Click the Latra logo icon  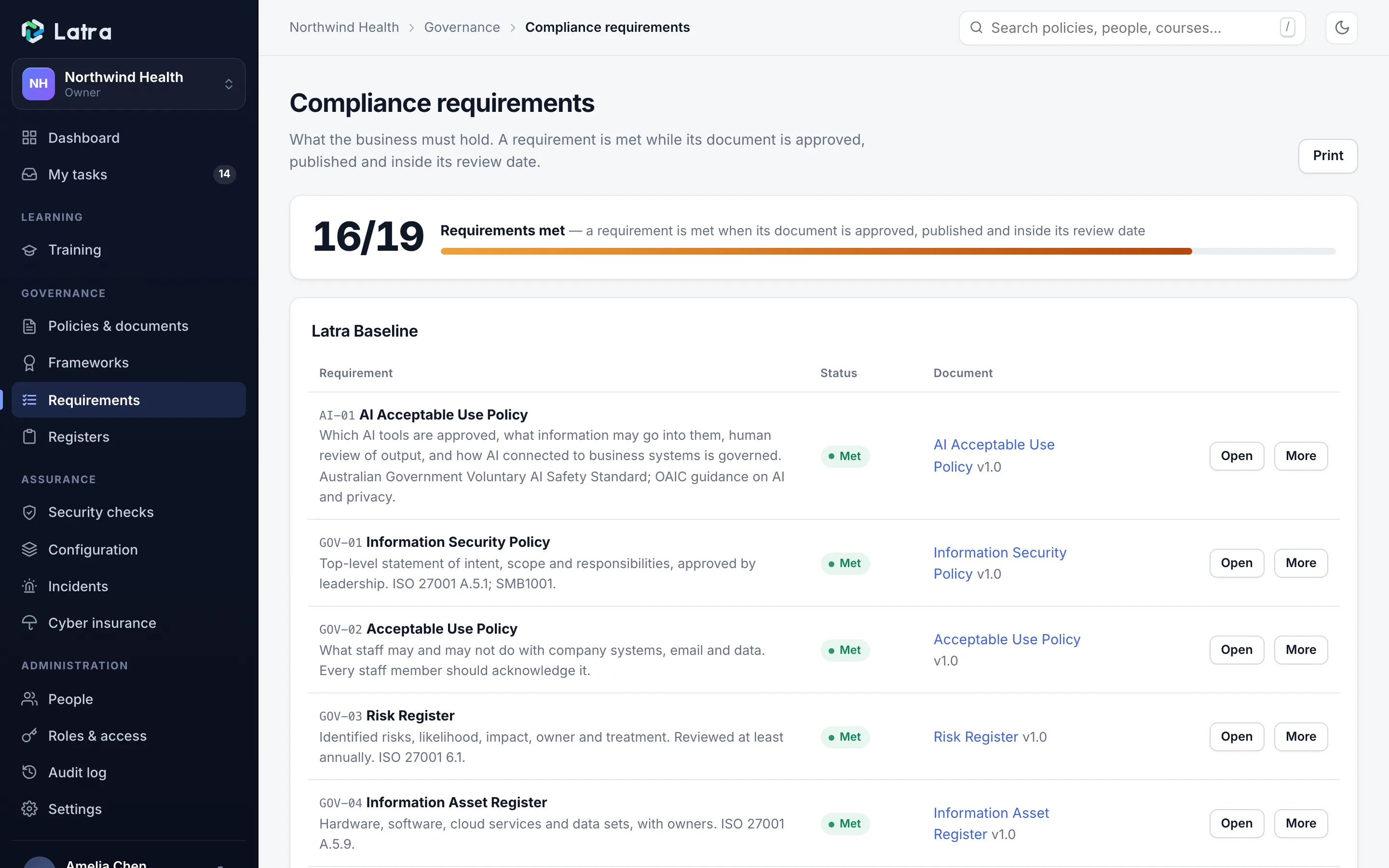[x=33, y=31]
